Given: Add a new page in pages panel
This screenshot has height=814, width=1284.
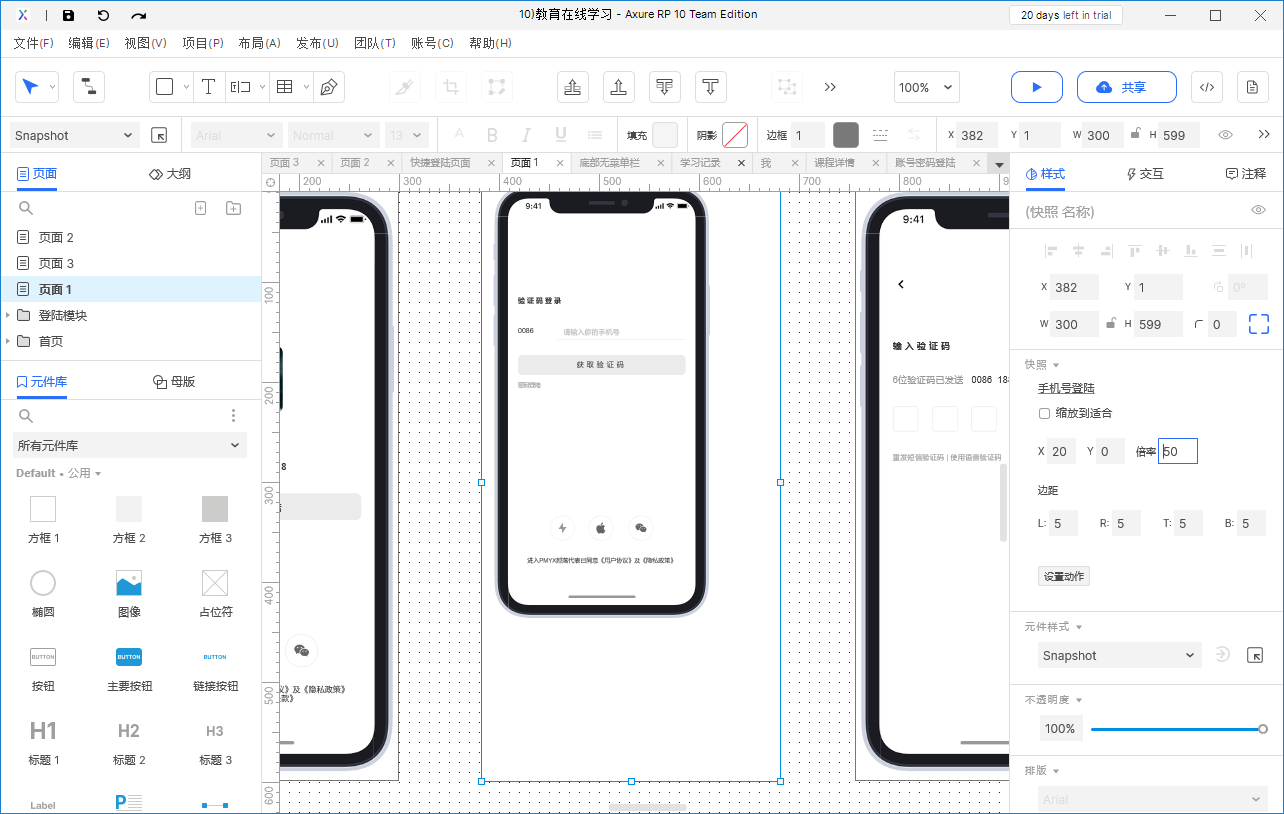Looking at the screenshot, I should tap(200, 208).
